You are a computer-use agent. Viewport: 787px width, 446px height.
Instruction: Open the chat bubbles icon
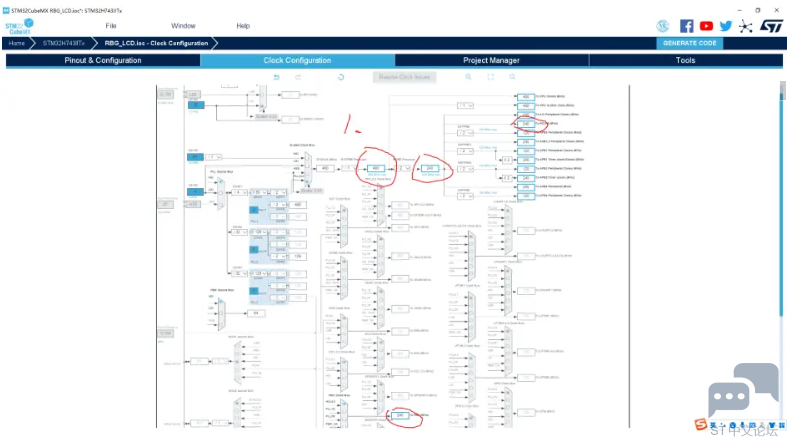click(743, 389)
